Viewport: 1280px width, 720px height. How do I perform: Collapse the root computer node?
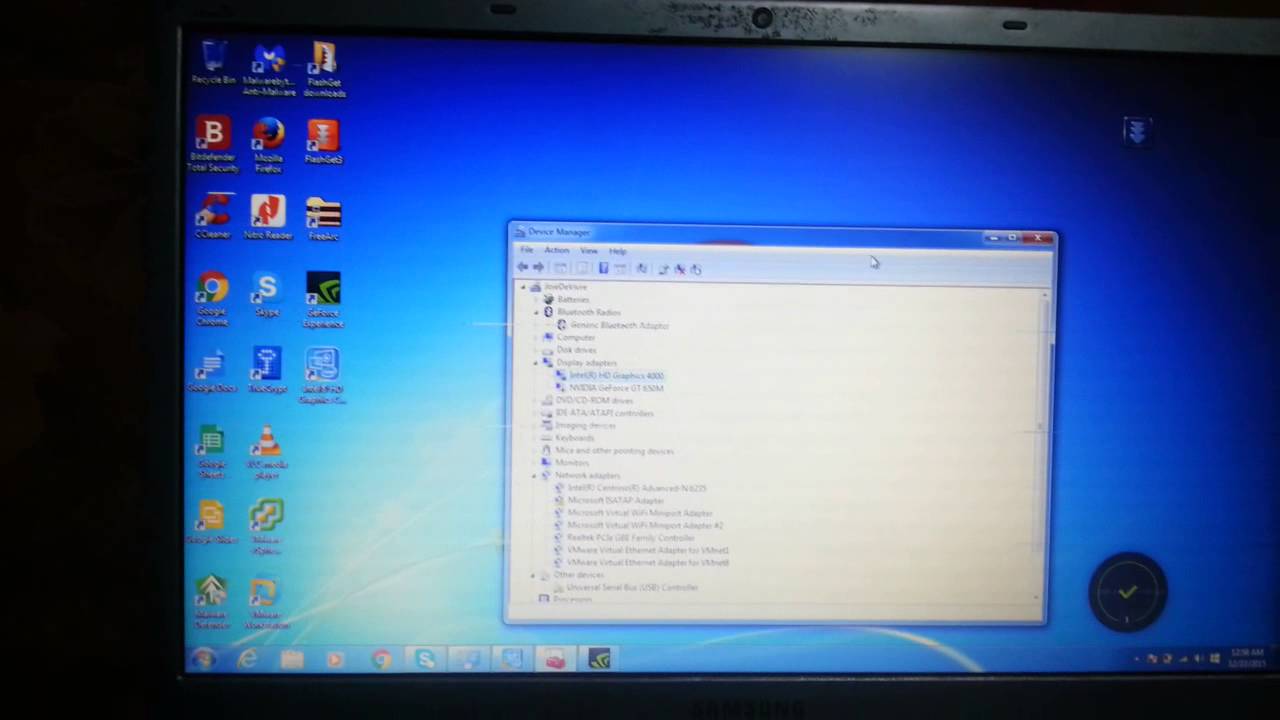tap(524, 287)
